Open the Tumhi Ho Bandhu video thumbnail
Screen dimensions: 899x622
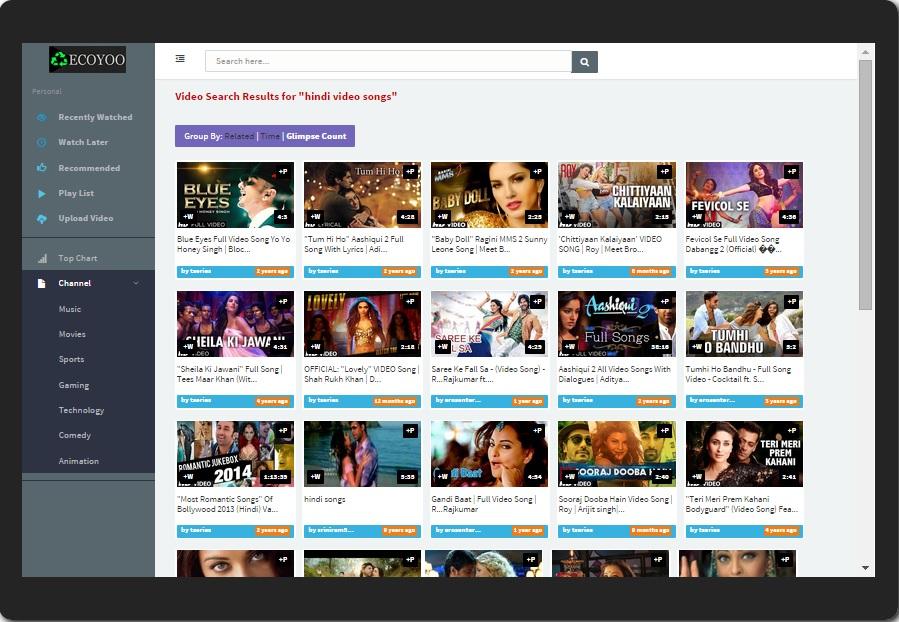point(744,324)
